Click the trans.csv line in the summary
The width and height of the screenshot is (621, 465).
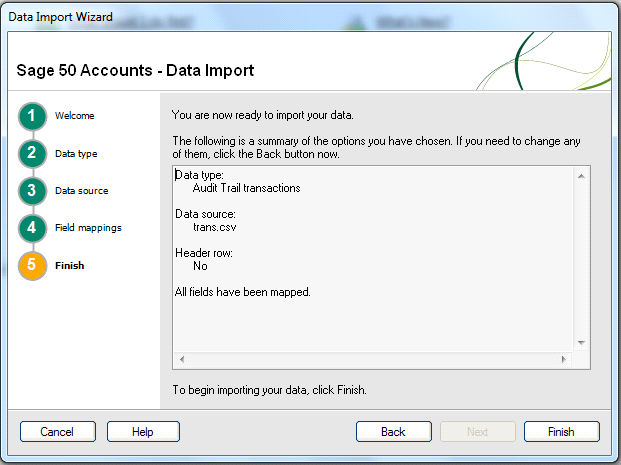point(214,227)
